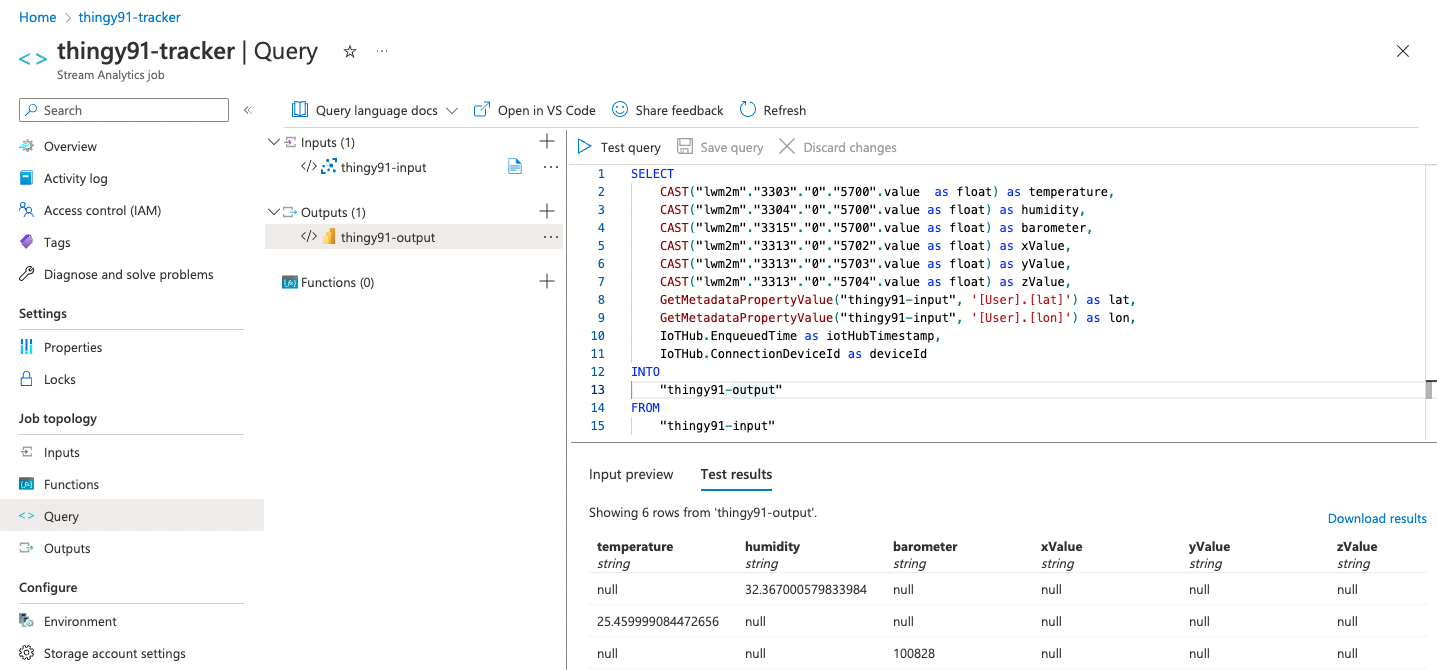Viewport: 1437px width, 670px height.
Task: Select the thingy91-input tree item
Action: (x=383, y=167)
